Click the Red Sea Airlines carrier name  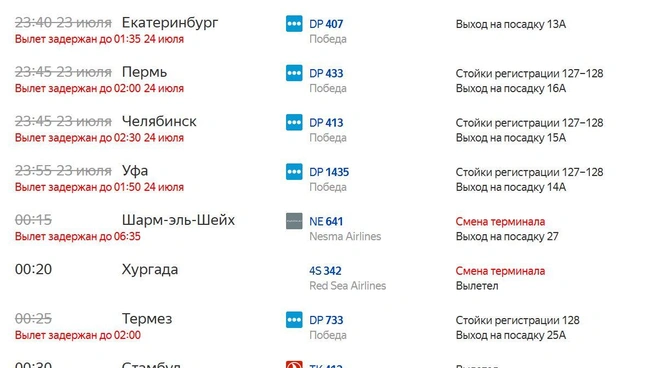pos(348,286)
